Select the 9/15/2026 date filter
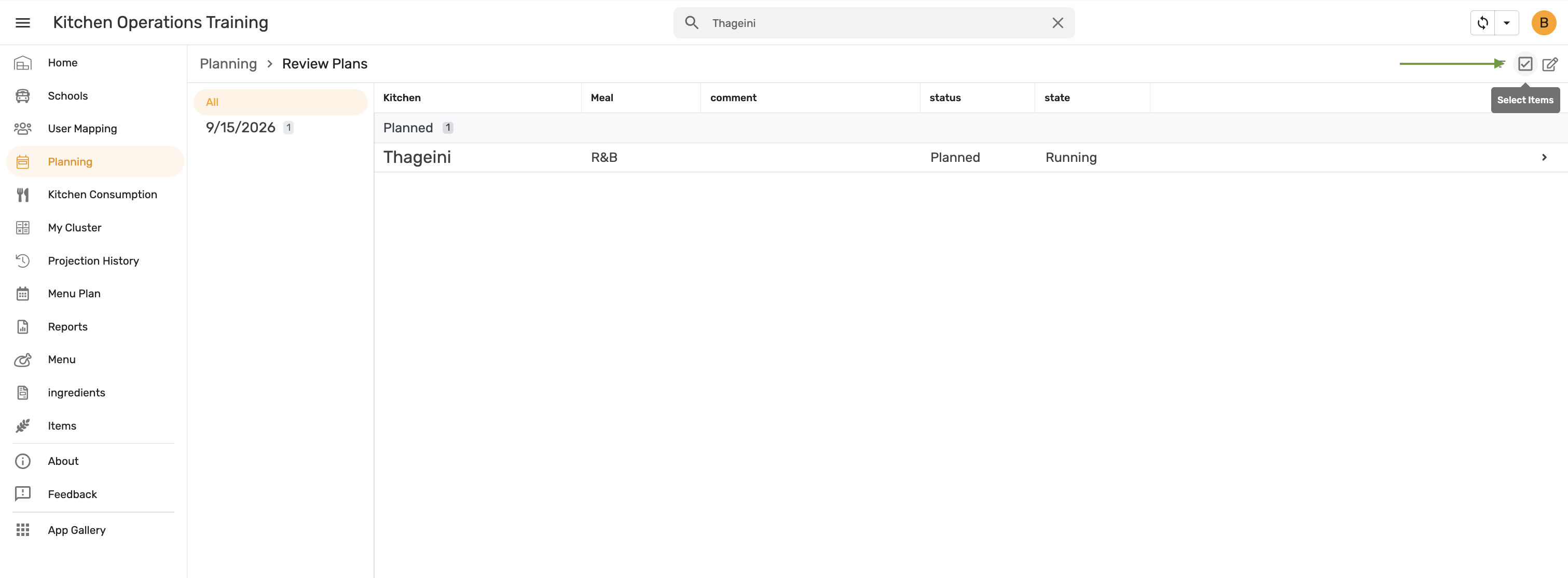 click(240, 127)
